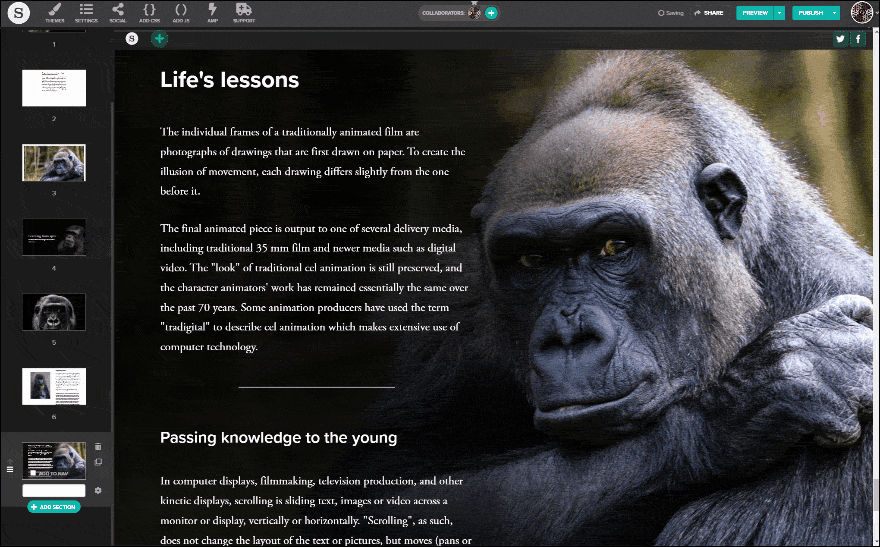Open the Settings list icon

(86, 12)
